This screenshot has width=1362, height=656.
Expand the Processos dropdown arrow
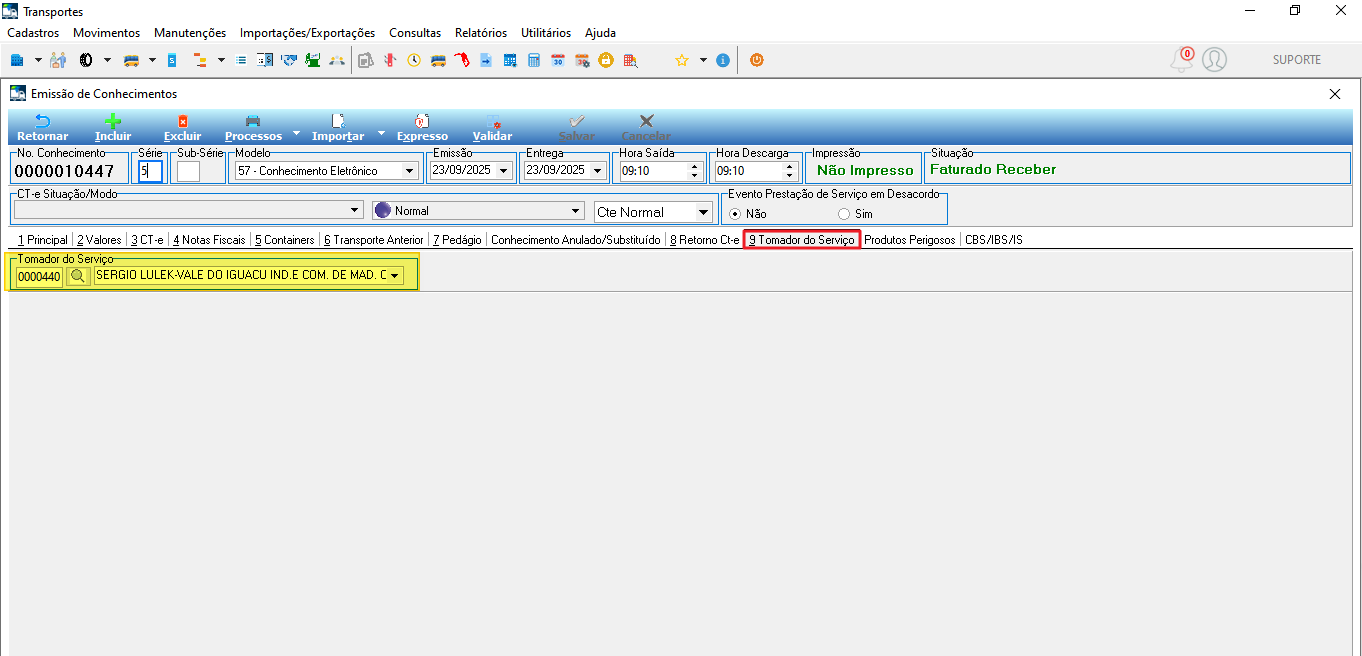tap(295, 133)
